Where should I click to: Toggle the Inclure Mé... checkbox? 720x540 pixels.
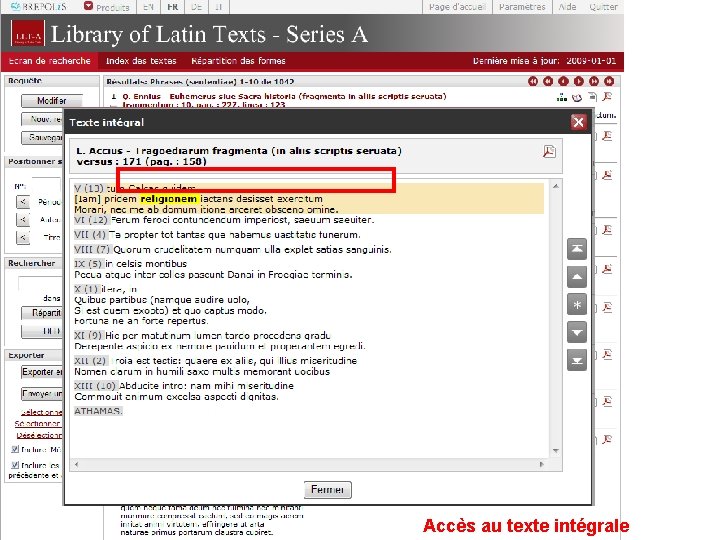(x=15, y=449)
